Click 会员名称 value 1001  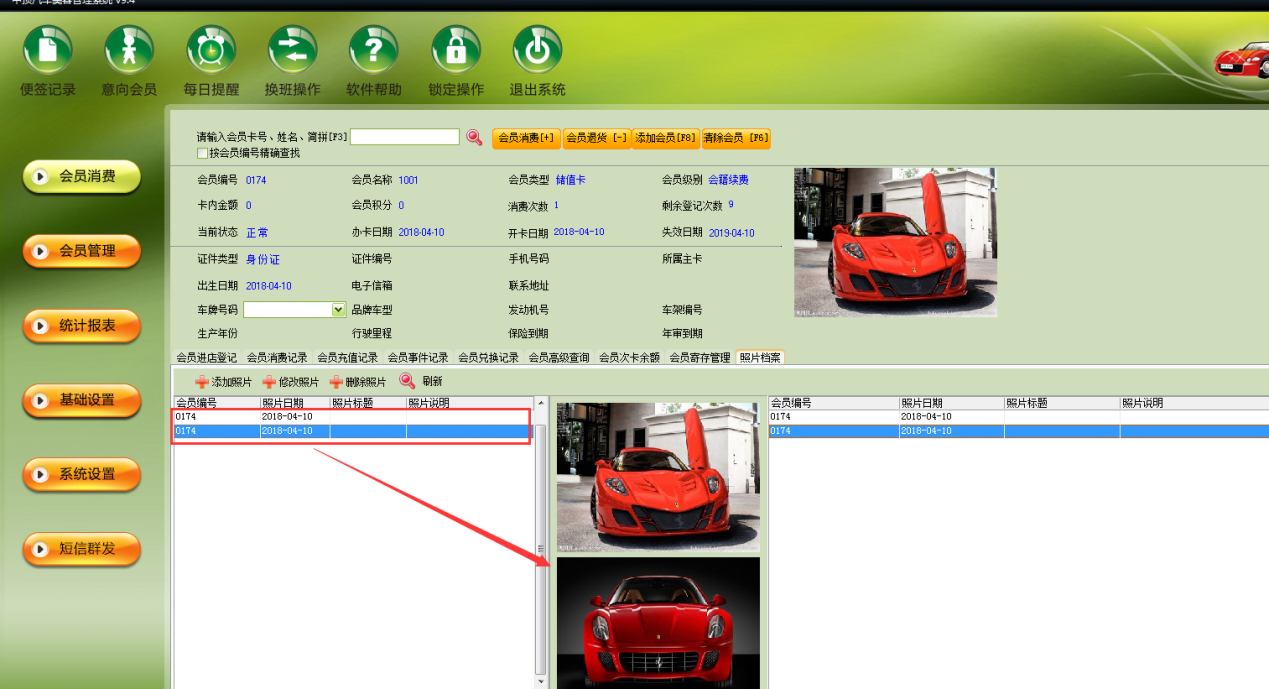click(408, 180)
